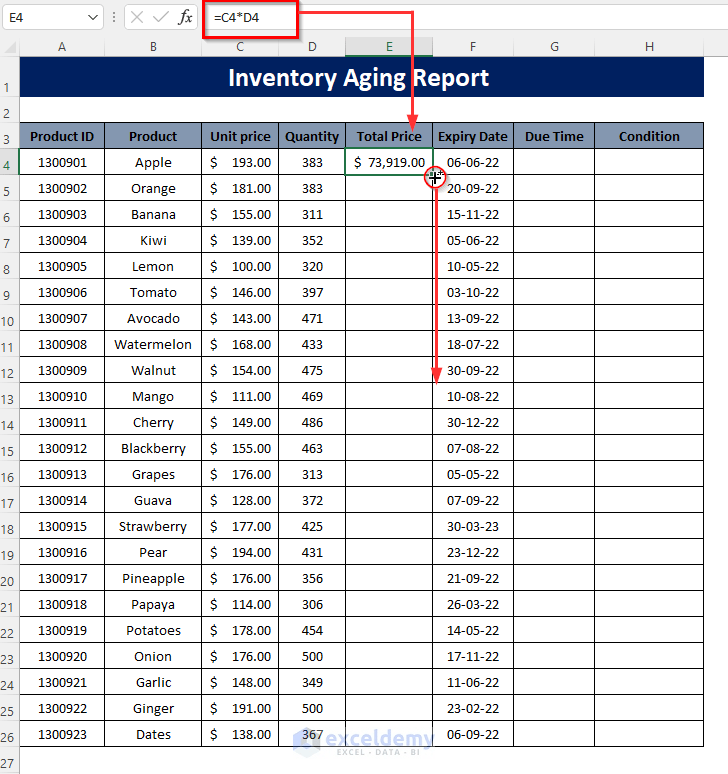728x774 pixels.
Task: Select row 12 header
Action: coord(9,370)
